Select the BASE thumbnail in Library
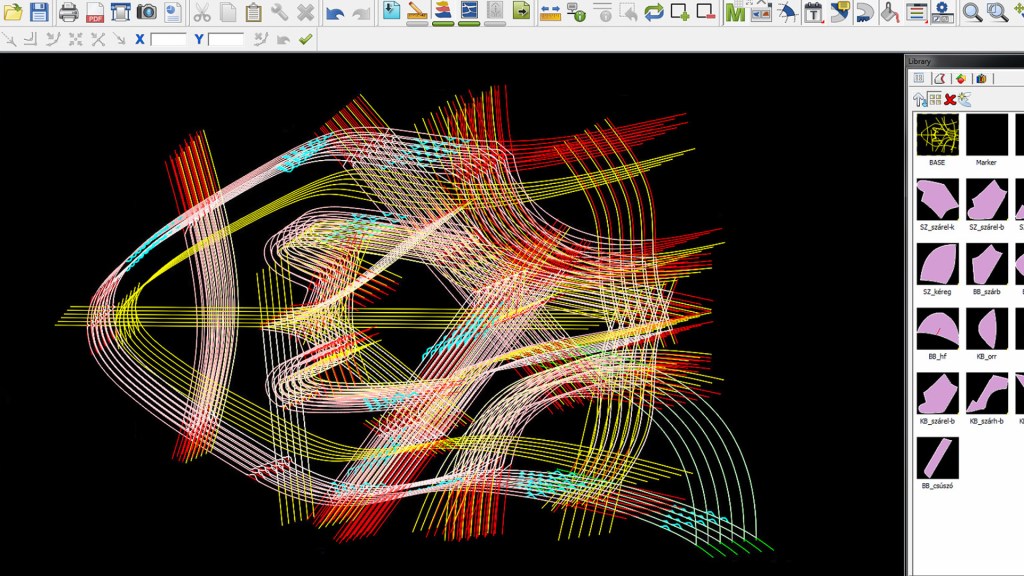This screenshot has width=1024, height=576. click(x=937, y=134)
